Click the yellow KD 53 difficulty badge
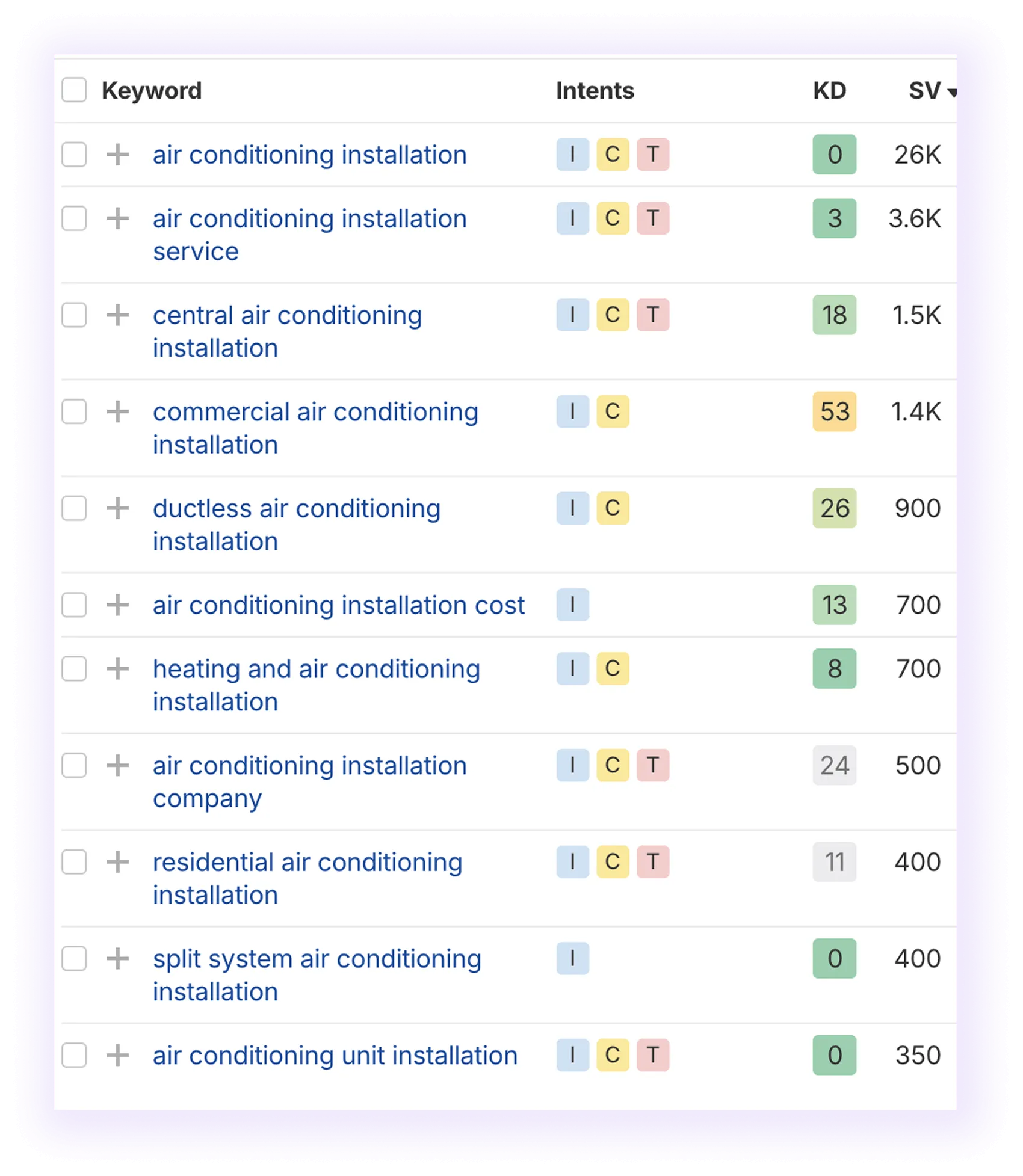This screenshot has height=1176, width=1023. [834, 411]
